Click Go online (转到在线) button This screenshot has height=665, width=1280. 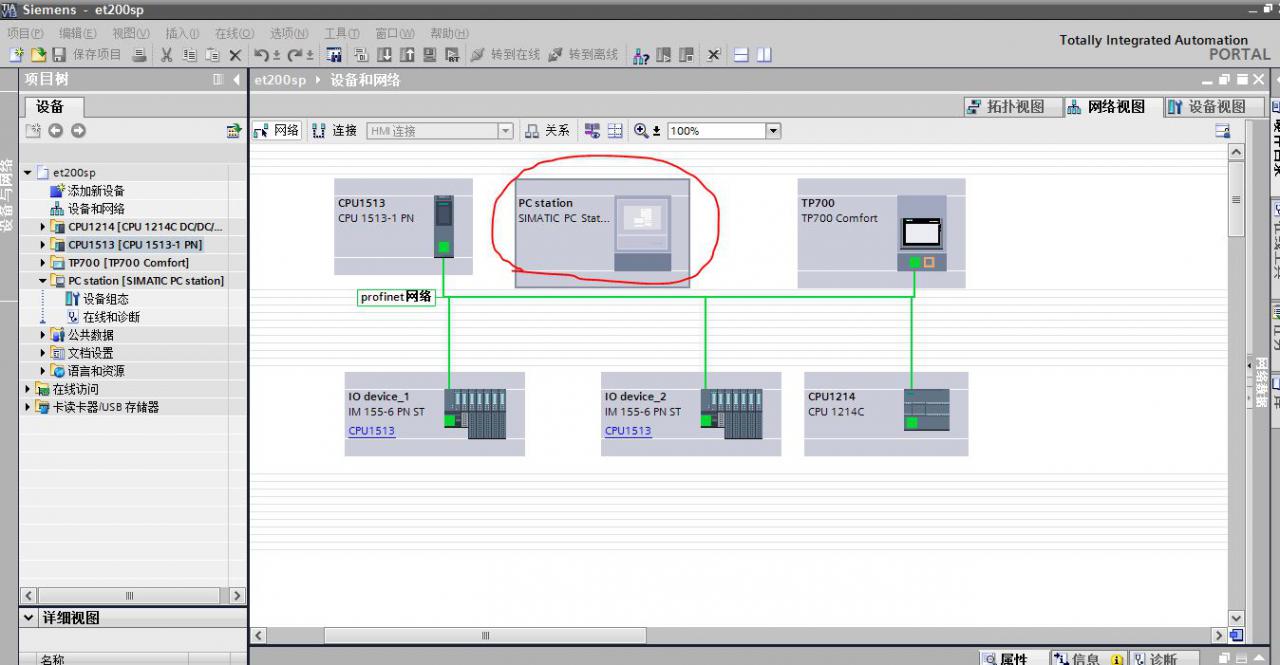click(x=506, y=55)
